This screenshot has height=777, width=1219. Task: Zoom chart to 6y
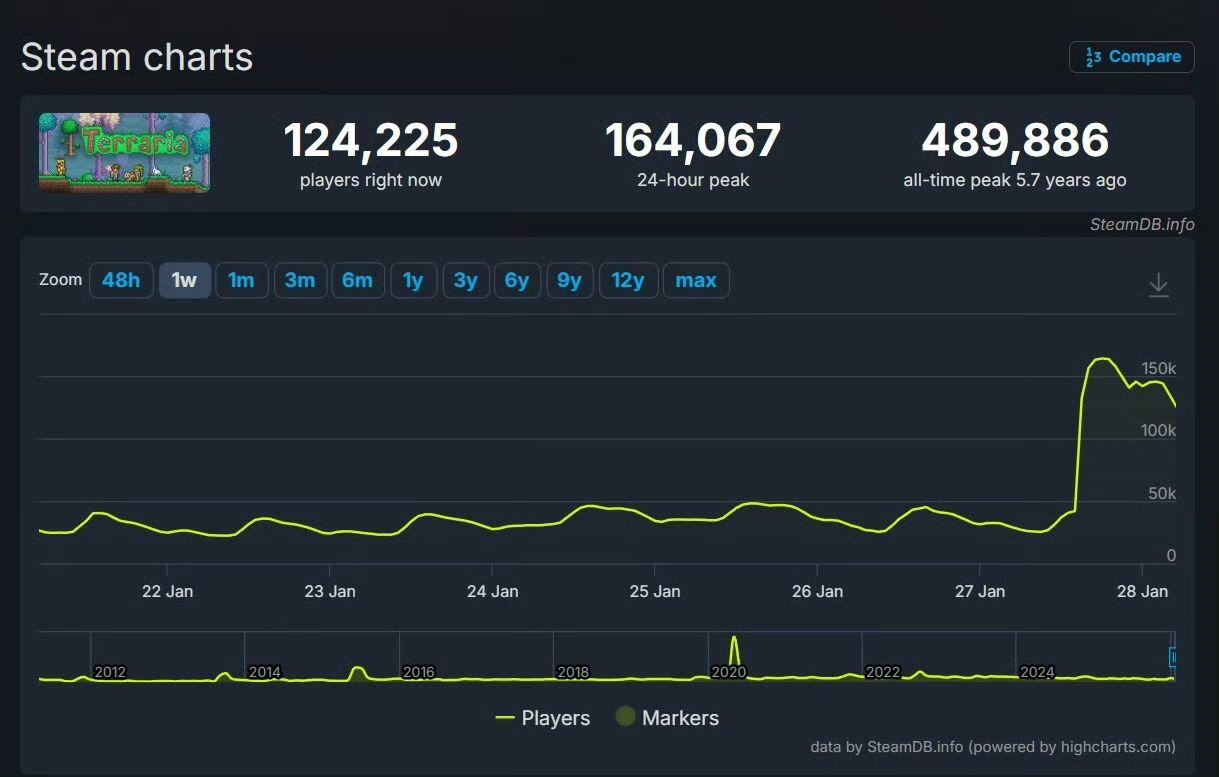pyautogui.click(x=517, y=280)
